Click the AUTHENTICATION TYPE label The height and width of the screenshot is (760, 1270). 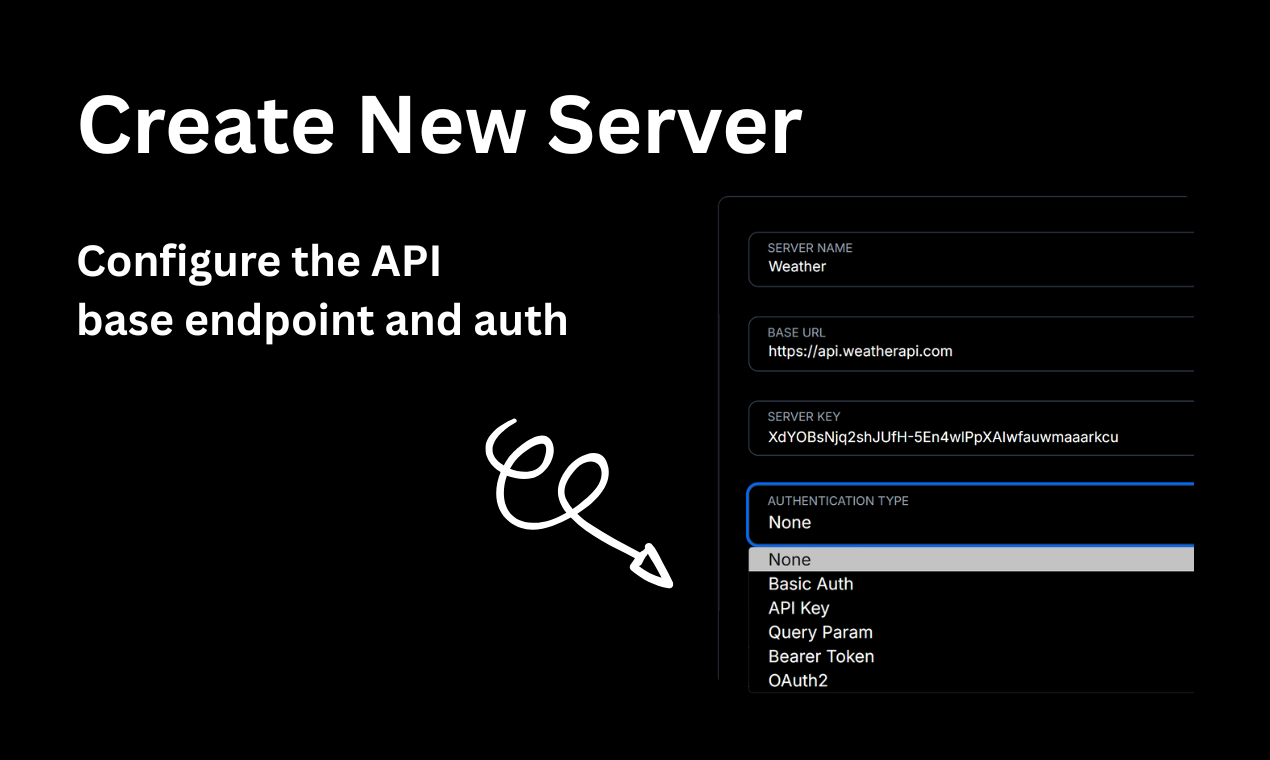pyautogui.click(x=838, y=500)
